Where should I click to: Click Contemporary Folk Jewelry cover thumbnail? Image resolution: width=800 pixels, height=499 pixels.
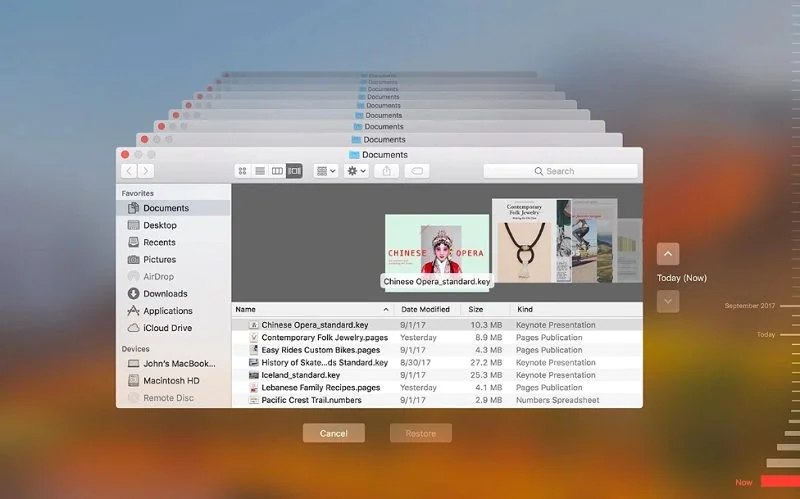[524, 240]
